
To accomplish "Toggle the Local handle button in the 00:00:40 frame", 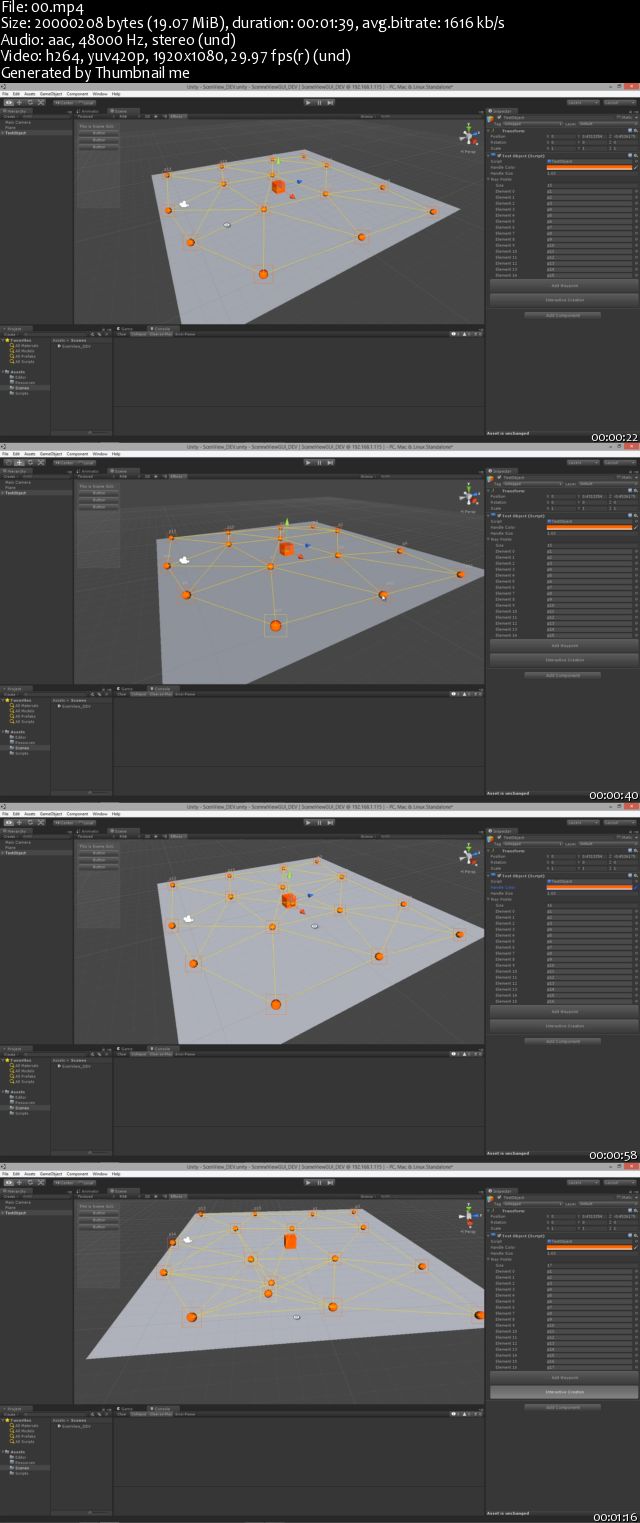I will pos(87,462).
